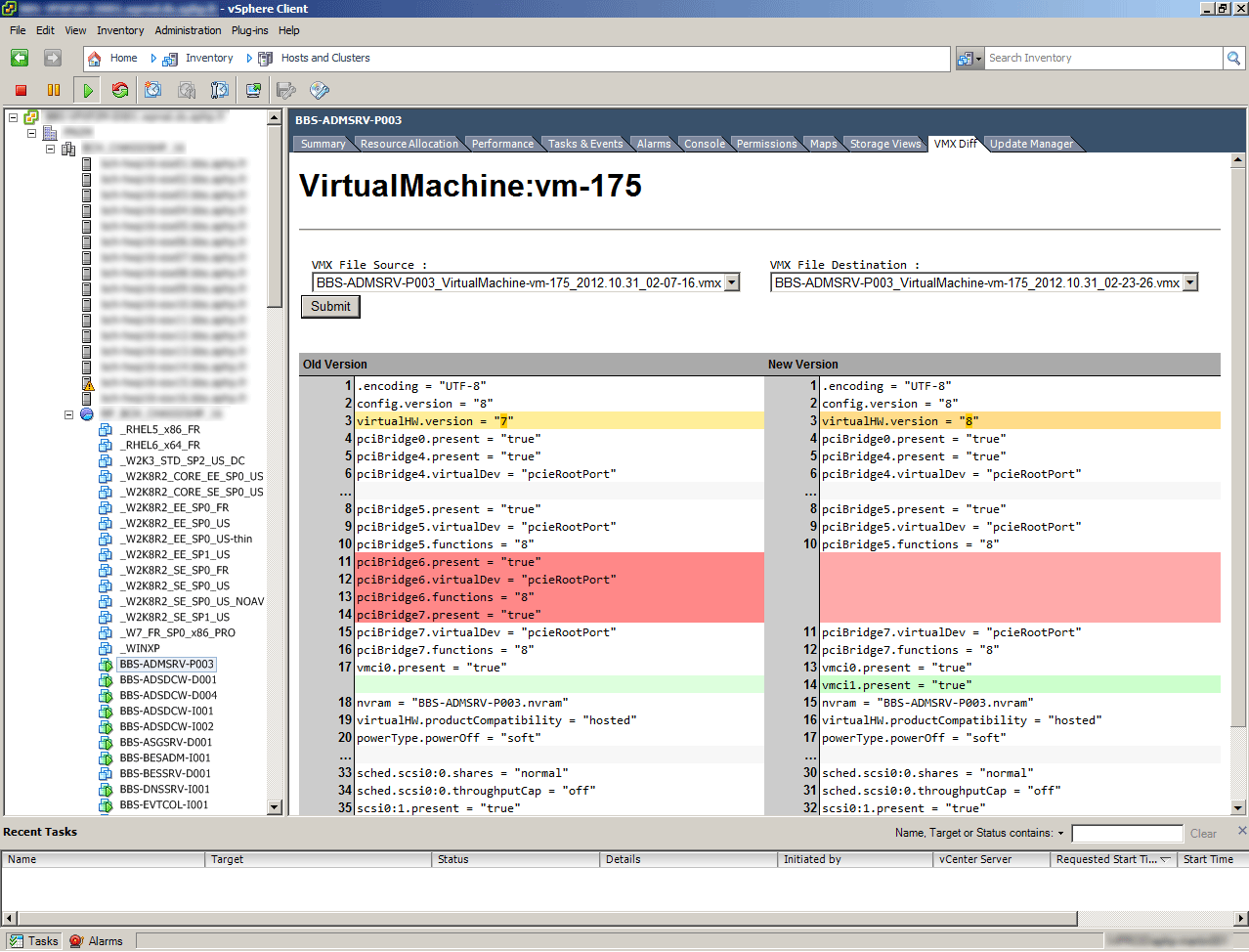Click the vCenter root node icon
Viewport: 1249px width, 952px height.
[x=31, y=117]
